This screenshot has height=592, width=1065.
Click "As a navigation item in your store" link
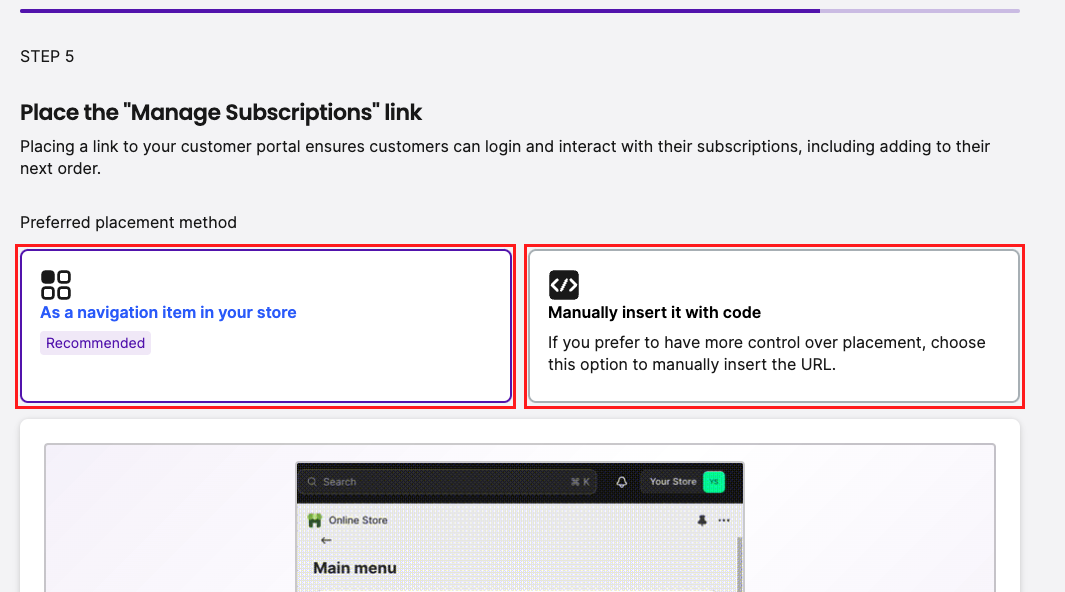click(168, 312)
